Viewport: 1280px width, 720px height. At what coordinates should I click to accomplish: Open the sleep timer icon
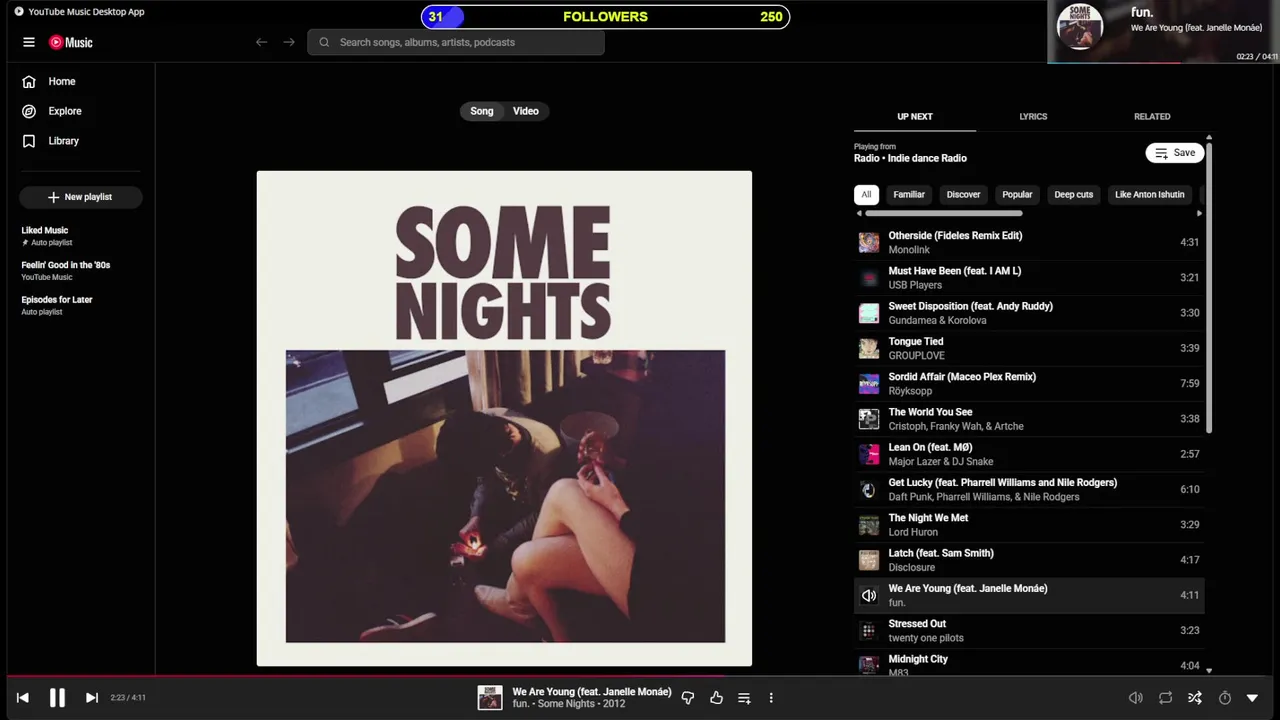(1224, 698)
